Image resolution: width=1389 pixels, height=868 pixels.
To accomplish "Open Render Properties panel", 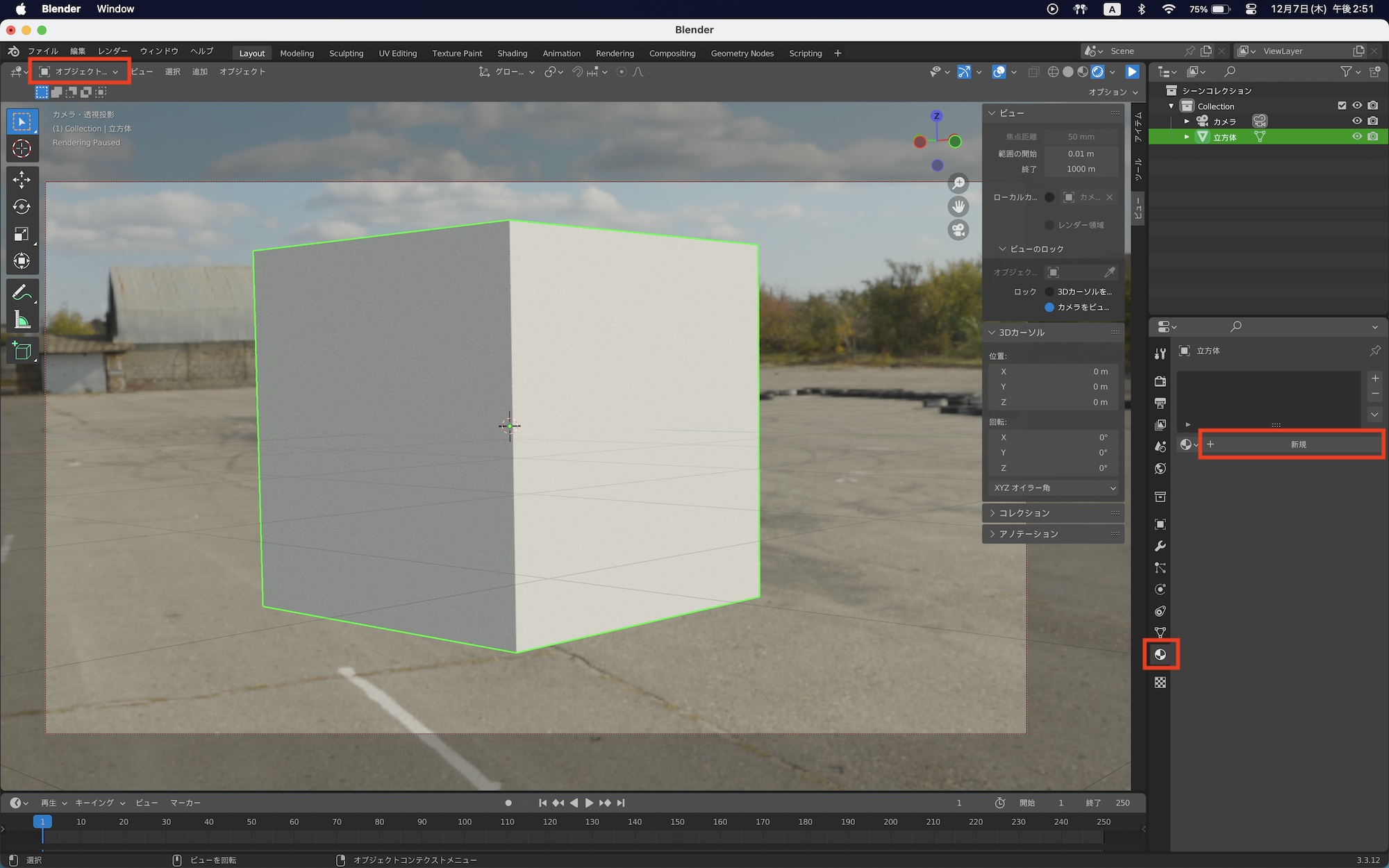I will click(x=1161, y=381).
